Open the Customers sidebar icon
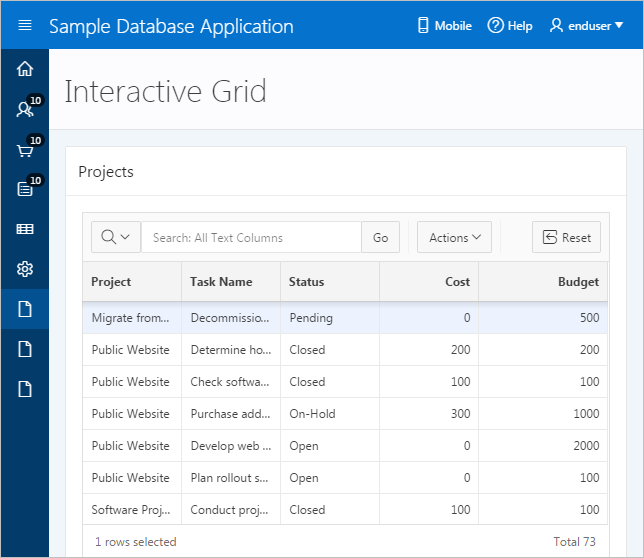 25,109
